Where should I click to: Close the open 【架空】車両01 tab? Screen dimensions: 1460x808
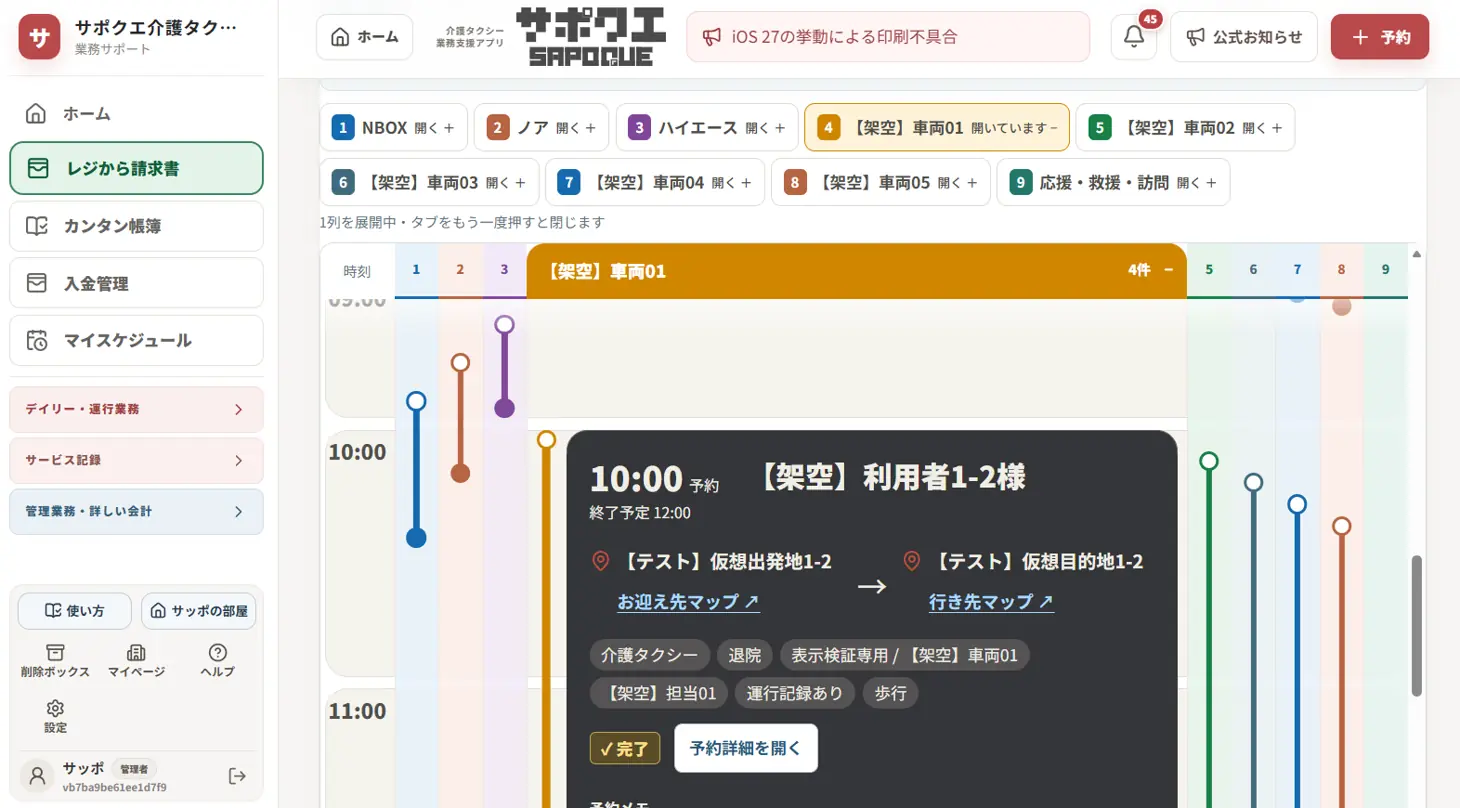(937, 127)
